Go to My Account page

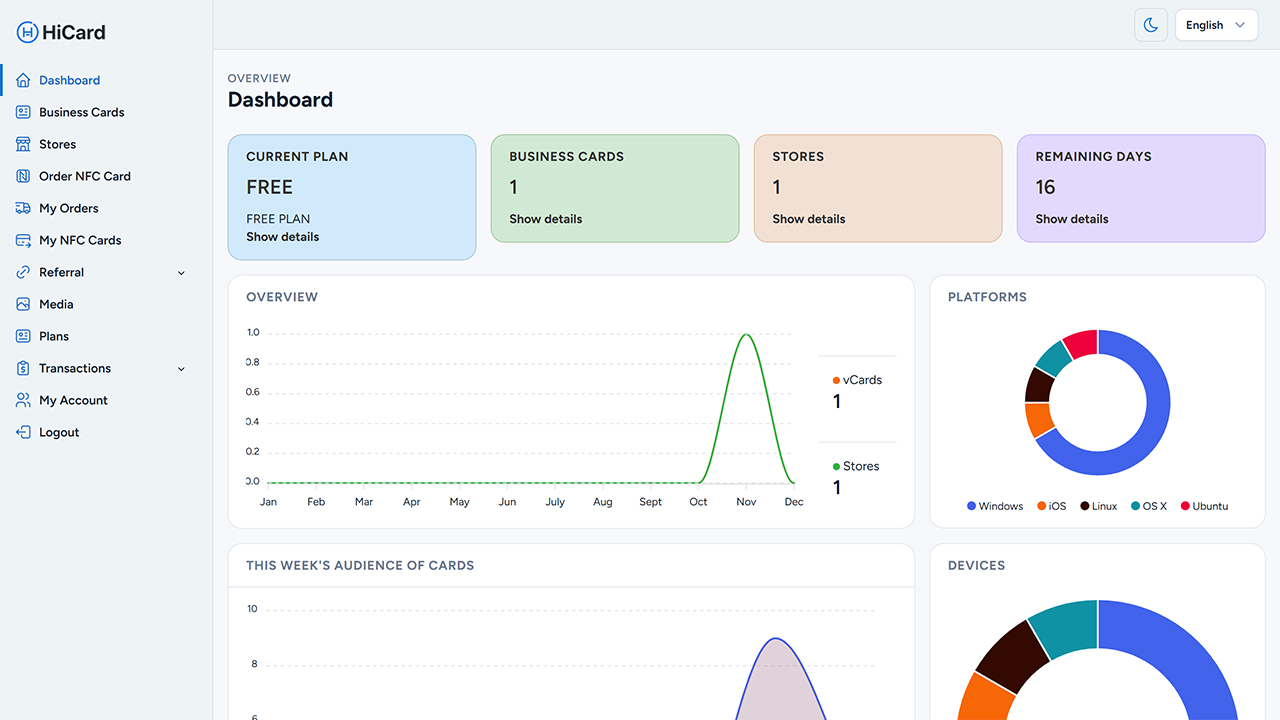pos(73,400)
